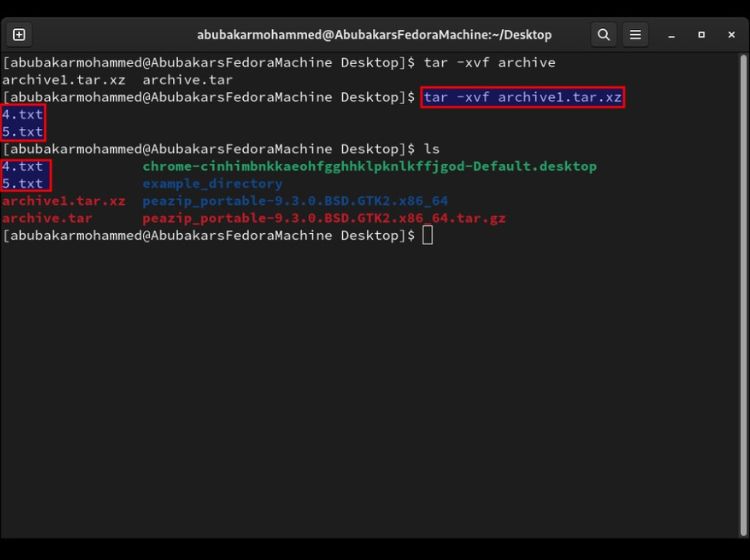Click the blue peazip_portable directory name
The width and height of the screenshot is (750, 560).
(x=295, y=201)
